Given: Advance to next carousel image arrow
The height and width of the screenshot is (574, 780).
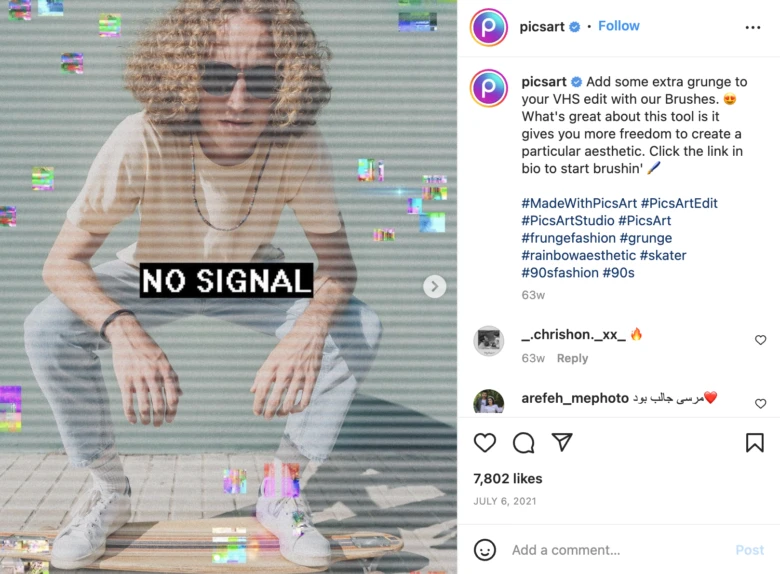Looking at the screenshot, I should 434,287.
